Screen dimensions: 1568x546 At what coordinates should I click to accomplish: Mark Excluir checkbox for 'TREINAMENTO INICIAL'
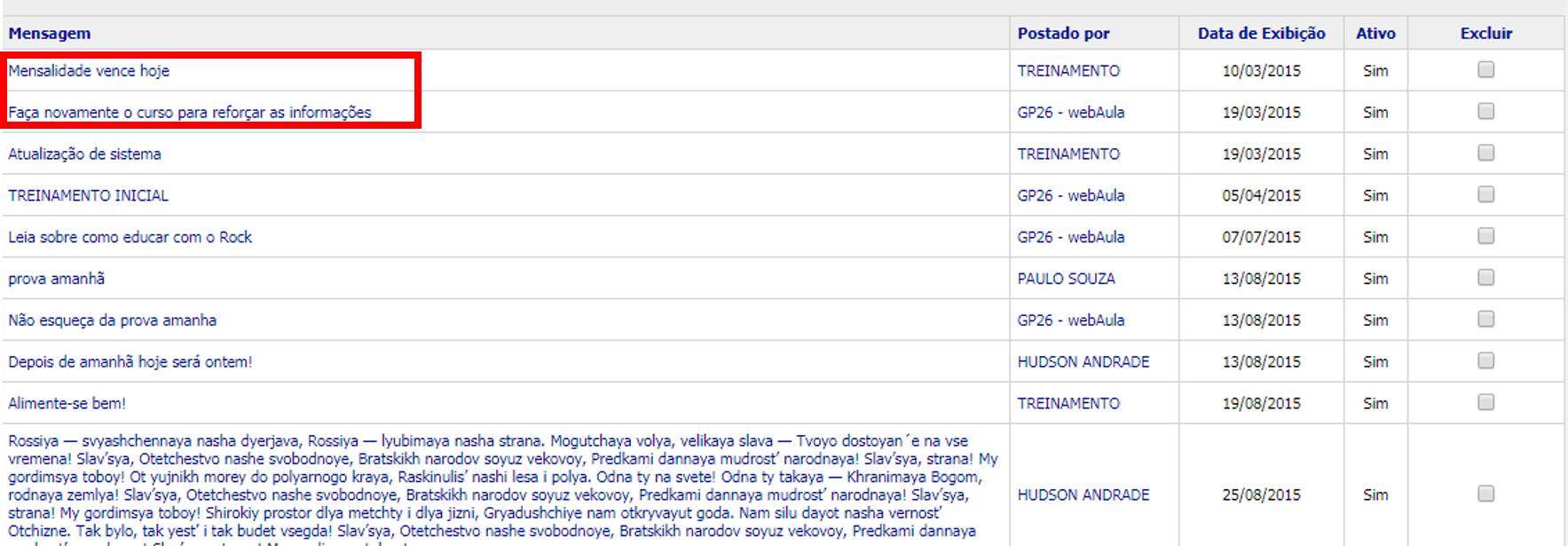[x=1485, y=194]
